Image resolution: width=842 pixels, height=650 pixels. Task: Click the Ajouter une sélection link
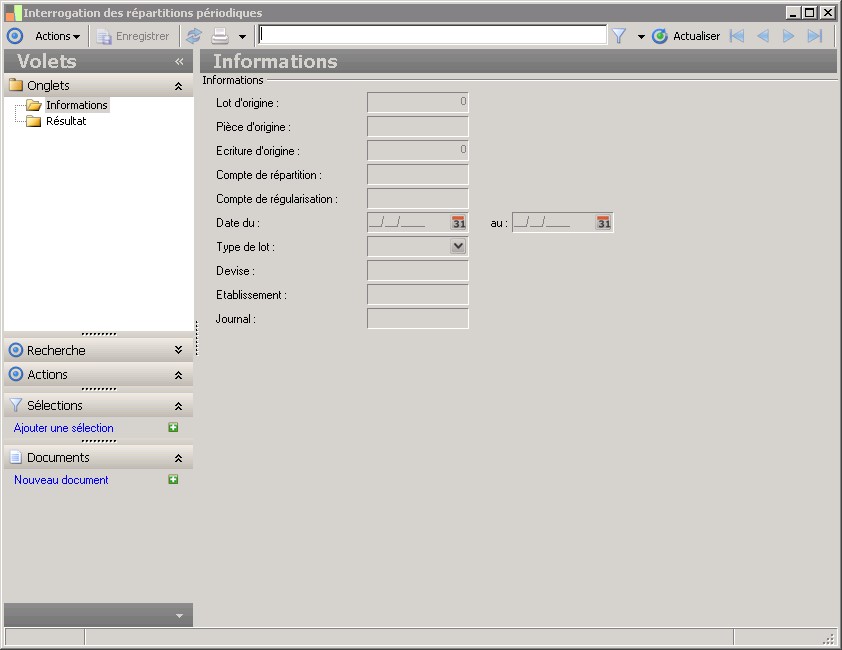point(63,428)
